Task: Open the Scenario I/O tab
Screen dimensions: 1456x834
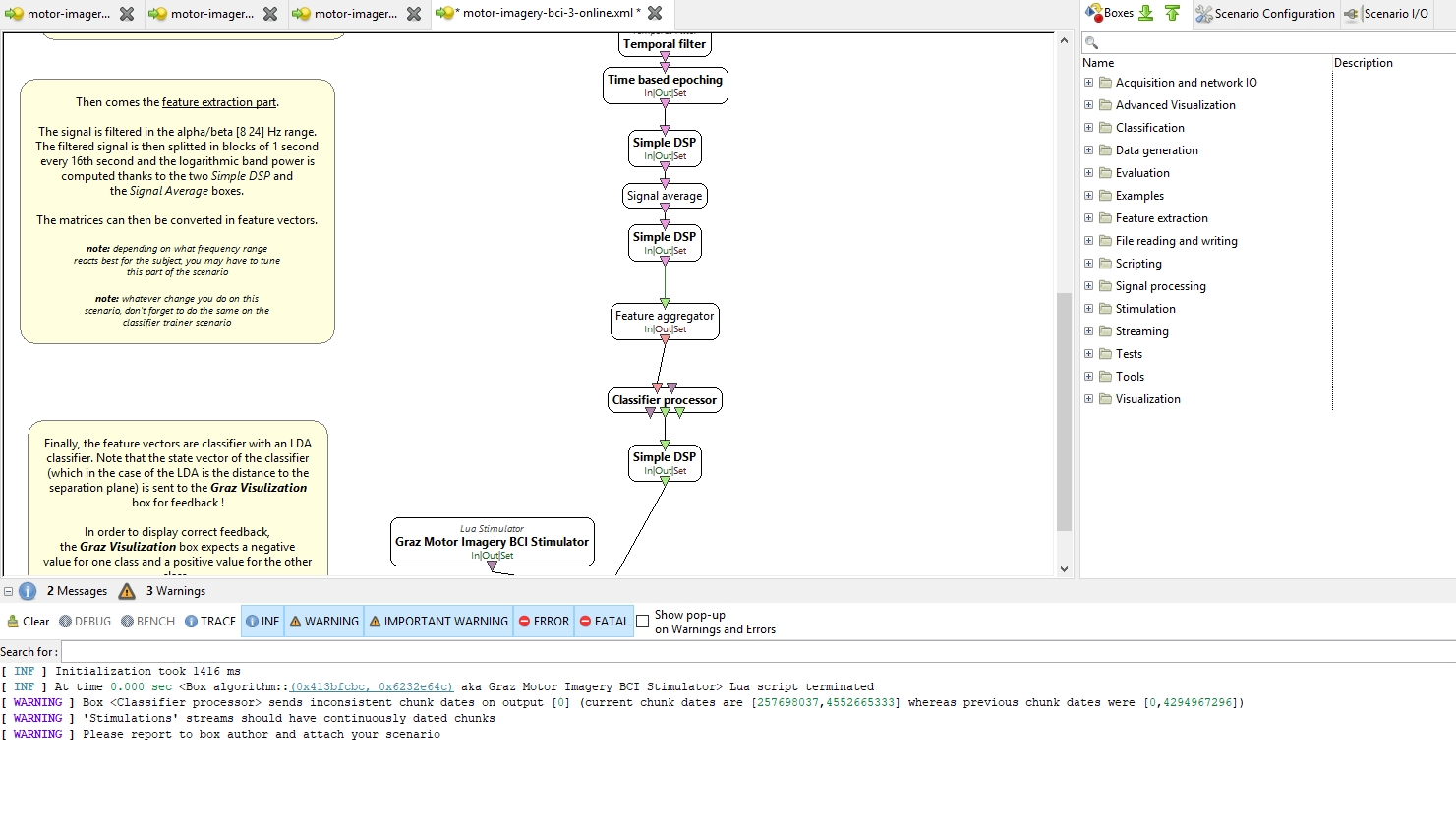Action: (1386, 14)
